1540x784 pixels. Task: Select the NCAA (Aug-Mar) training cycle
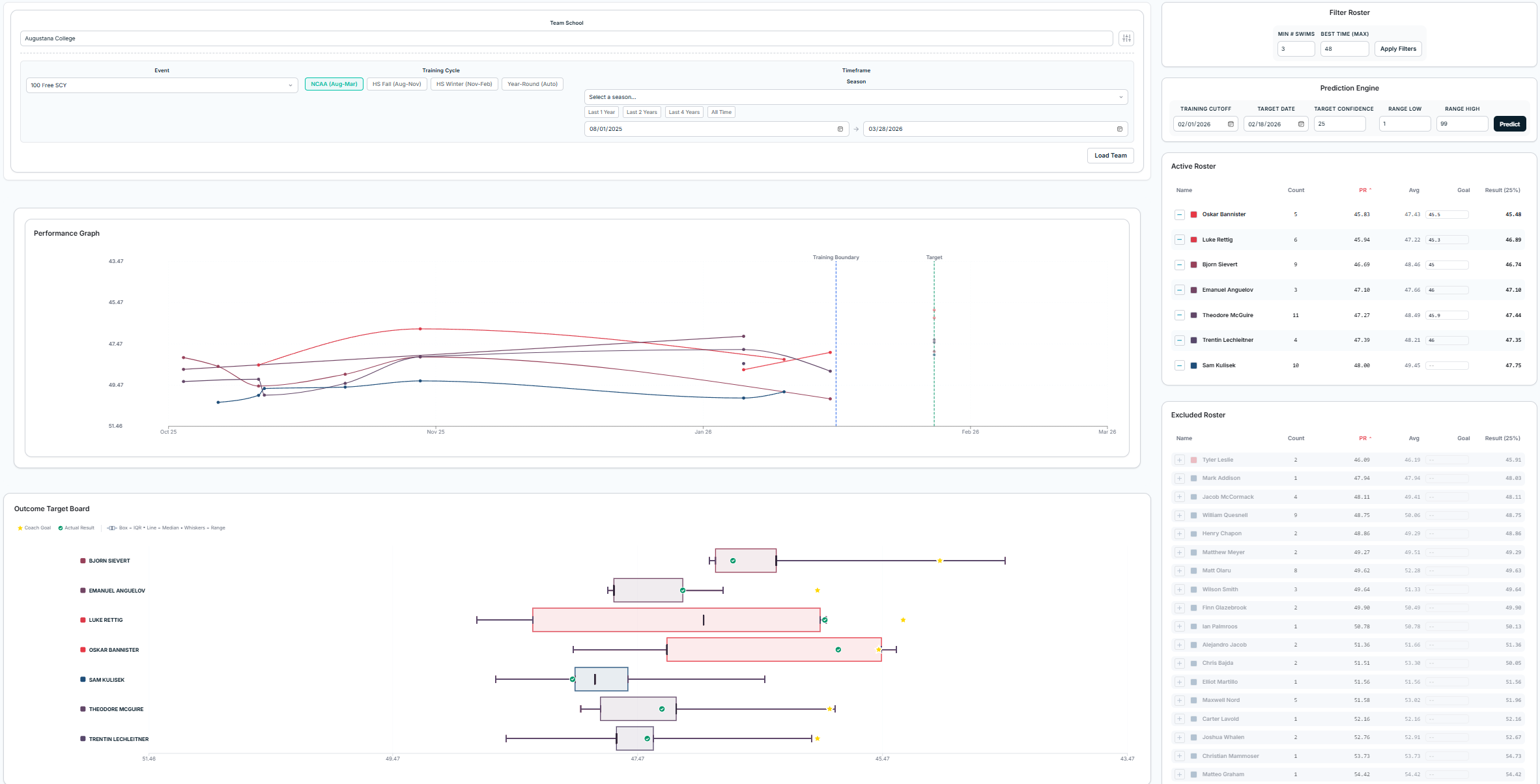[334, 84]
